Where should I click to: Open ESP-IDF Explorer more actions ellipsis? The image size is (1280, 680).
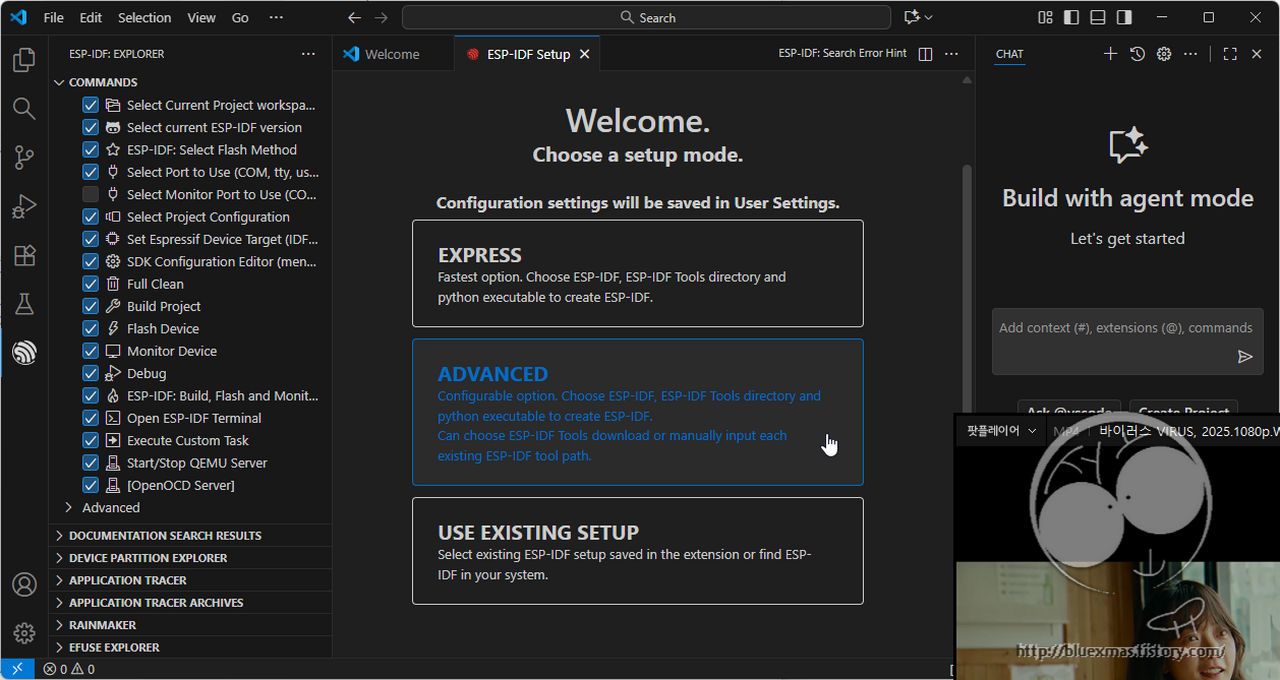pos(308,54)
